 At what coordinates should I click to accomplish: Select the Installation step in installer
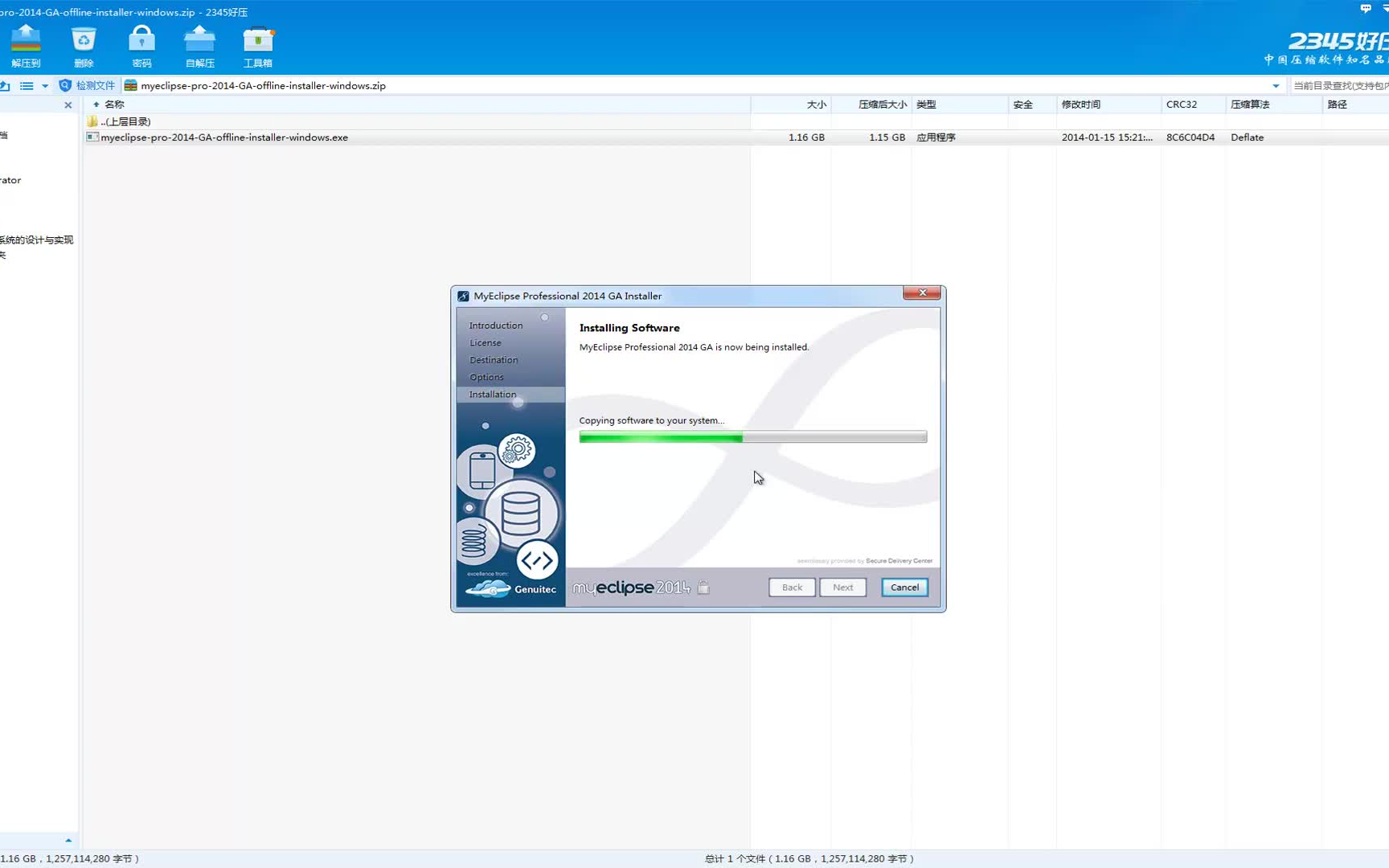tap(493, 395)
